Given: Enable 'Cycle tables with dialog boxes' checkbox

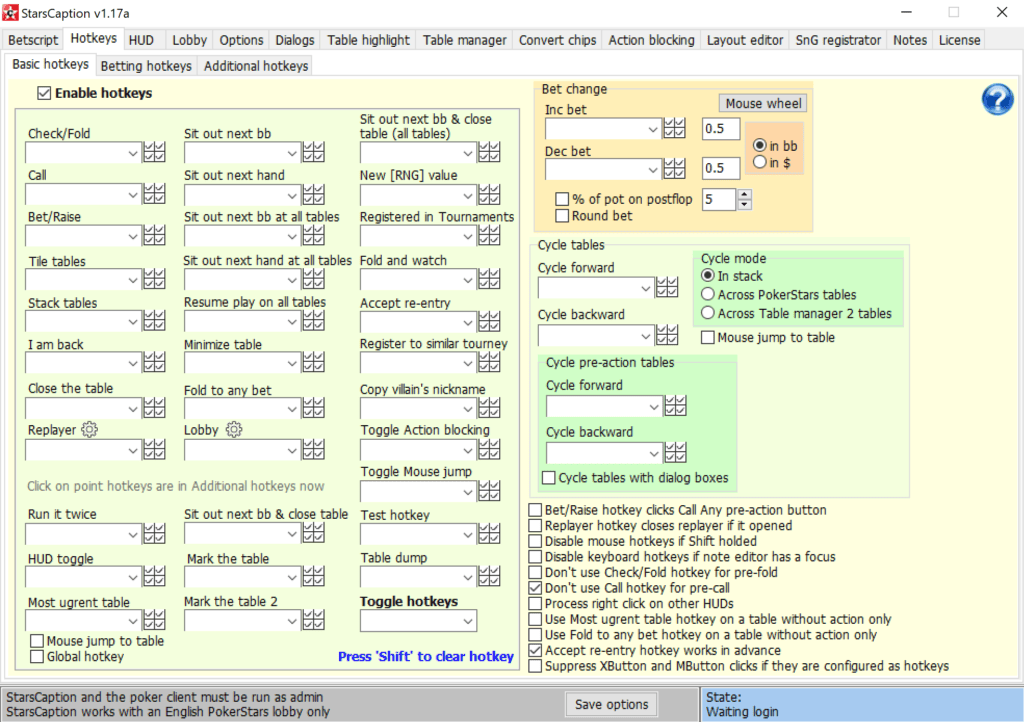Looking at the screenshot, I should tap(549, 478).
